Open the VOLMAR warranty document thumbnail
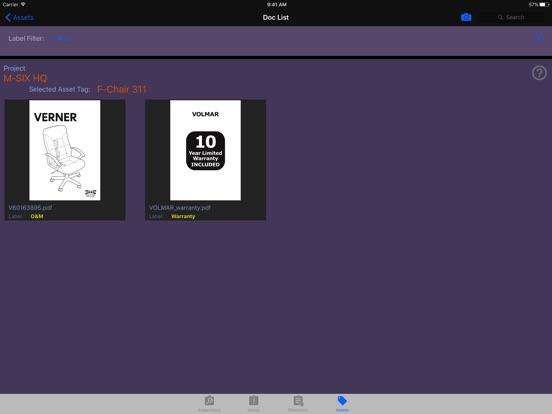The image size is (552, 414). tap(206, 150)
